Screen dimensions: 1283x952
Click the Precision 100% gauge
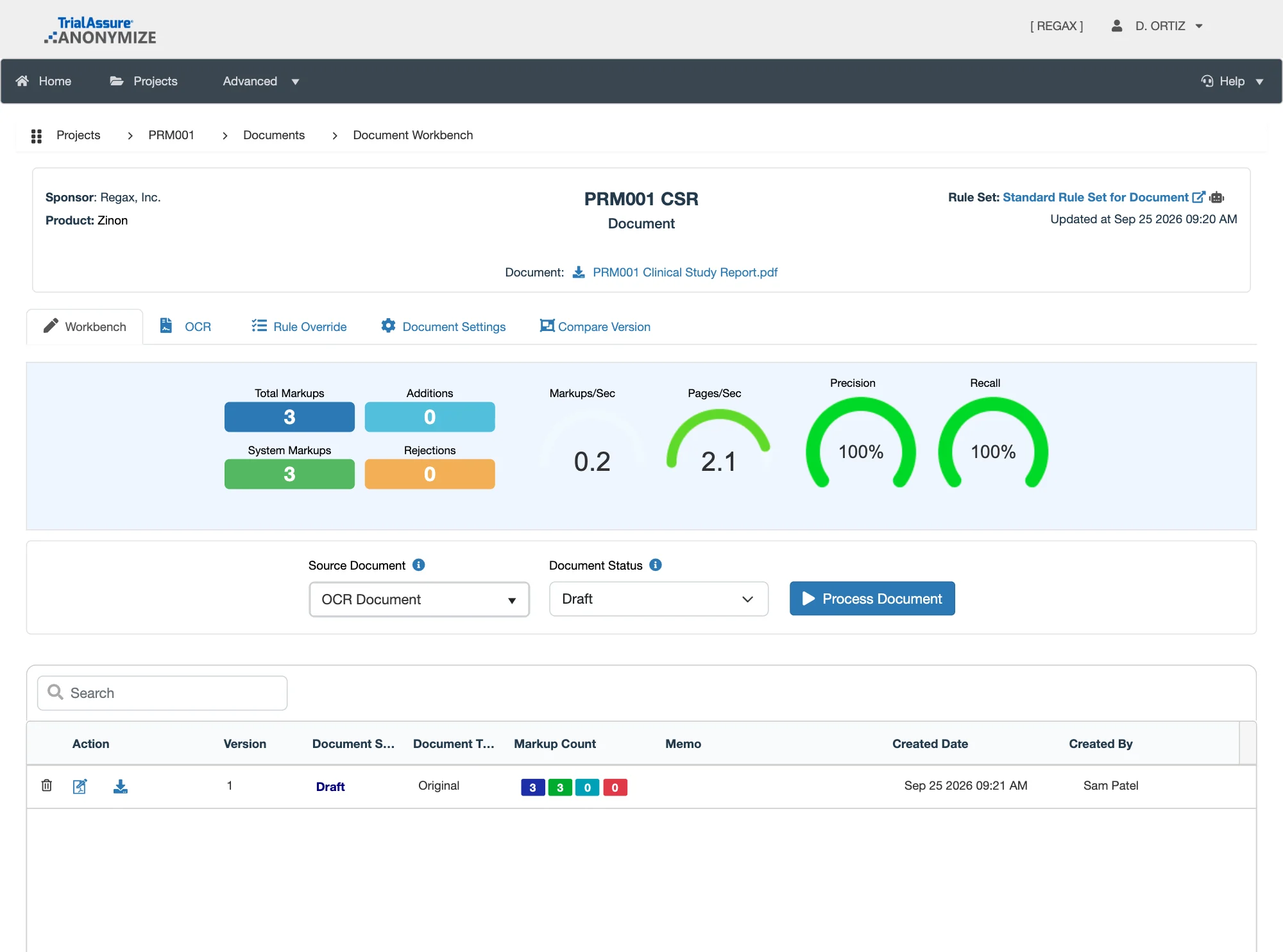pos(861,443)
